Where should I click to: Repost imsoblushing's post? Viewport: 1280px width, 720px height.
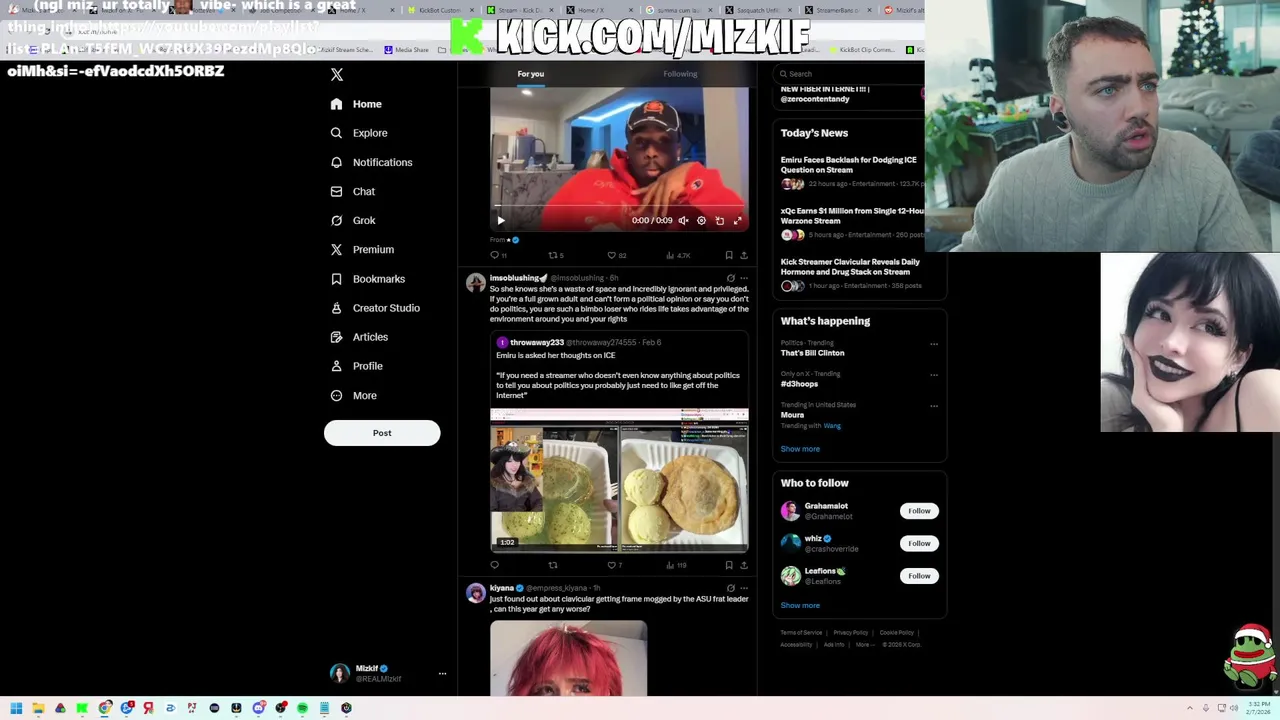coord(552,565)
